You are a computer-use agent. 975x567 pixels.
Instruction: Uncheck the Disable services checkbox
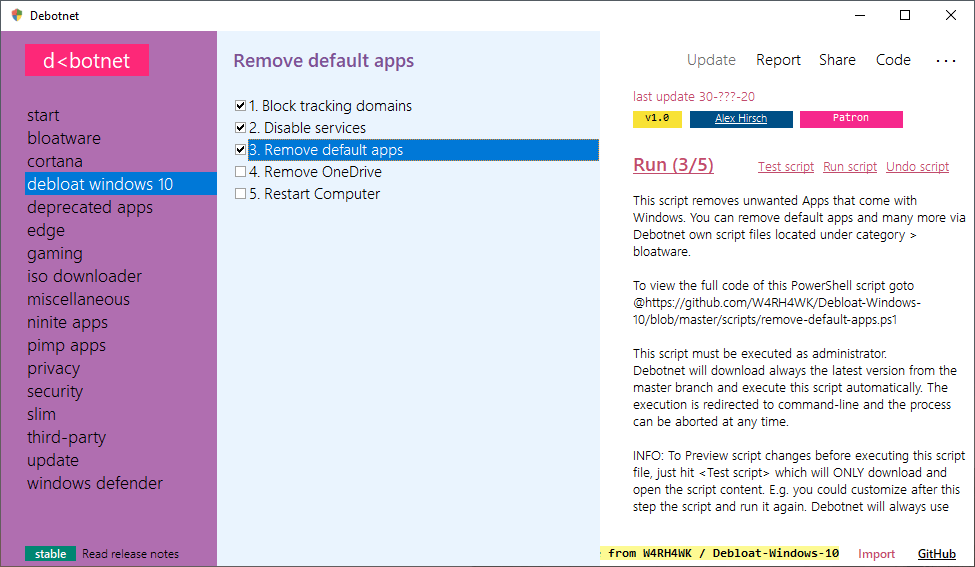coord(240,127)
